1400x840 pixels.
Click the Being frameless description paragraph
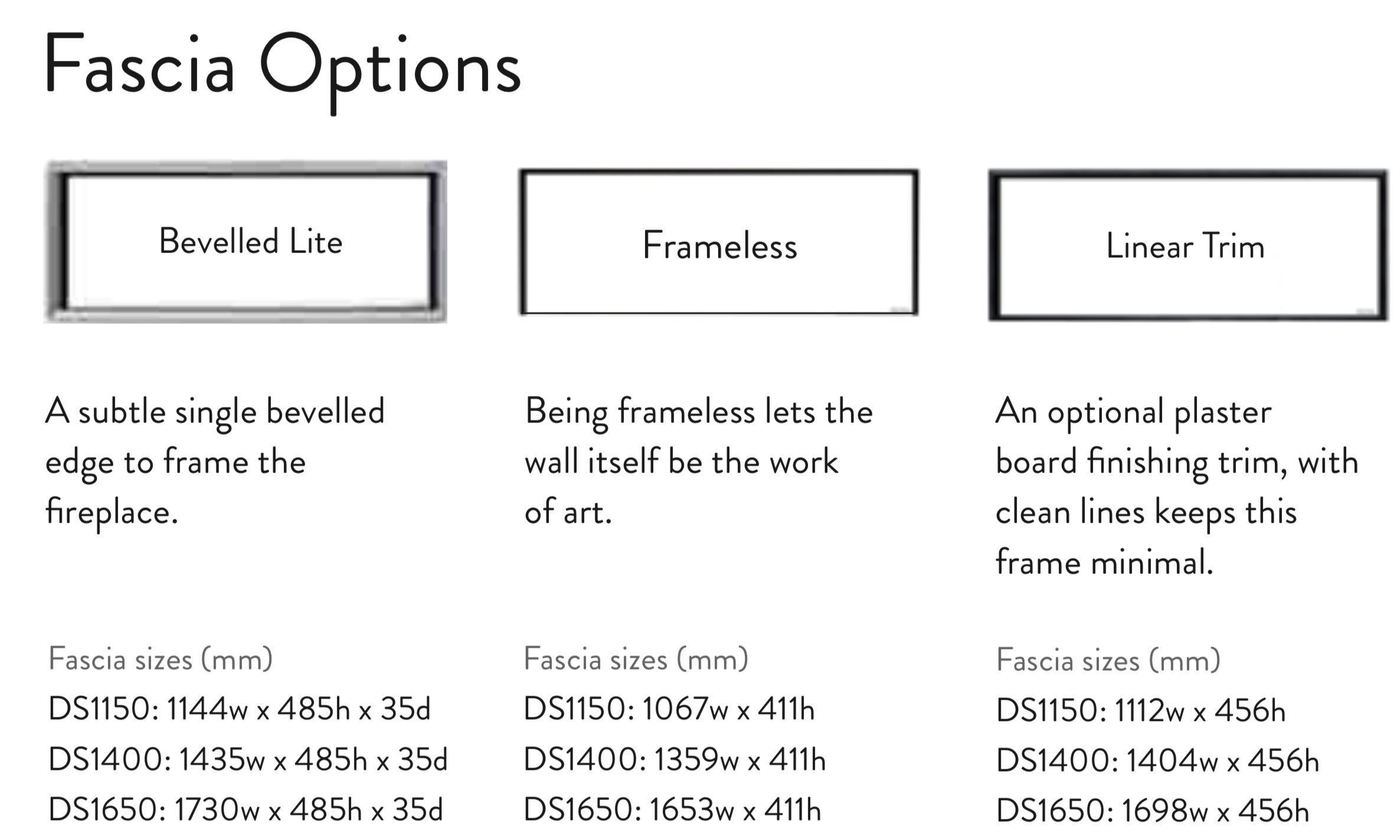click(x=699, y=461)
